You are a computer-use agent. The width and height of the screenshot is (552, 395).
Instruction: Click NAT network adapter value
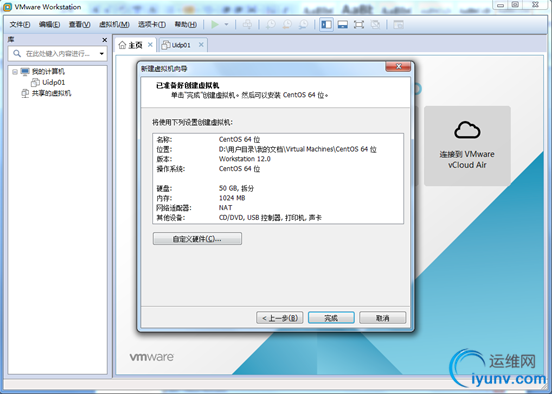pos(225,208)
